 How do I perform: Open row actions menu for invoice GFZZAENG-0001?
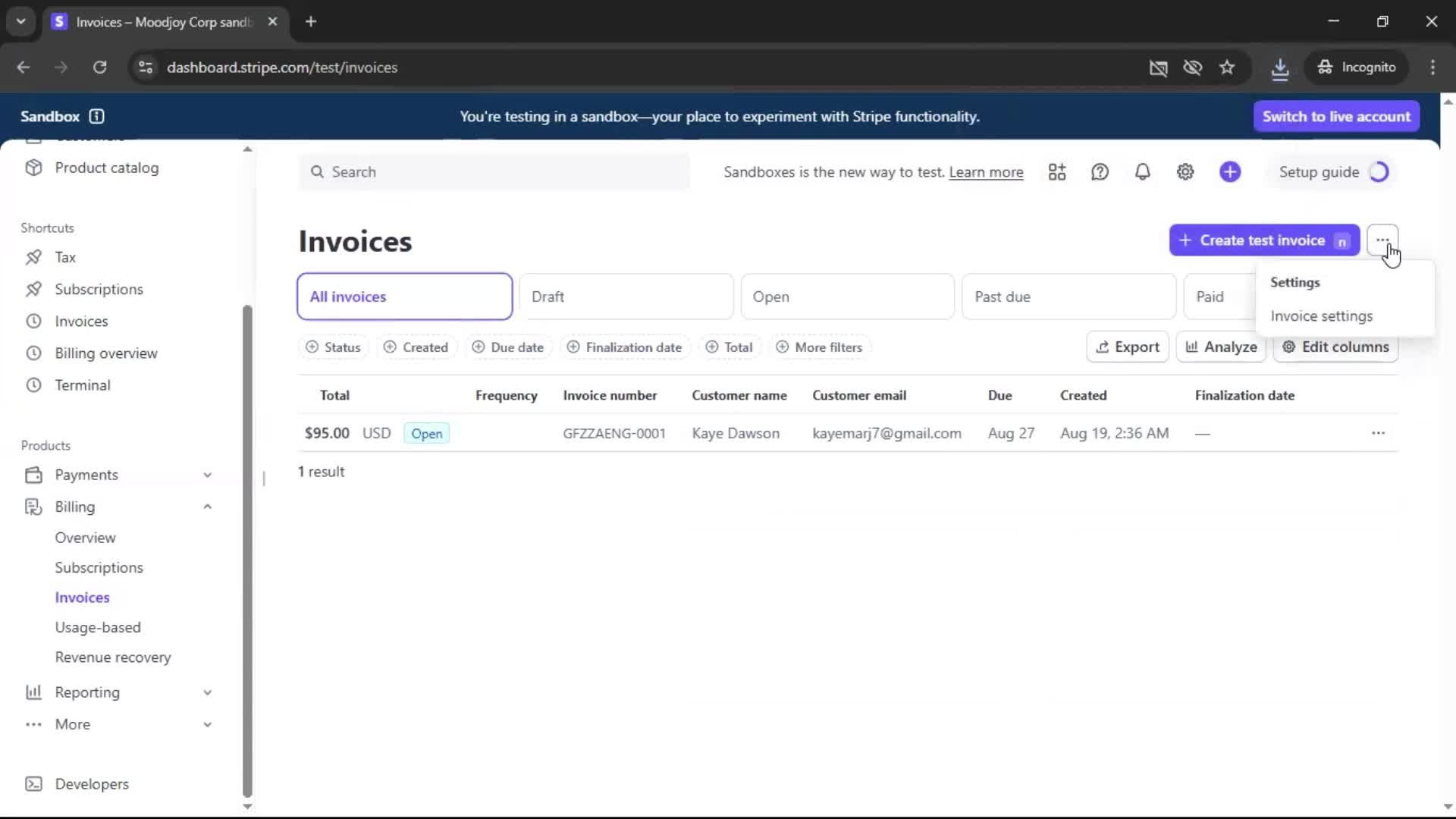click(1378, 433)
